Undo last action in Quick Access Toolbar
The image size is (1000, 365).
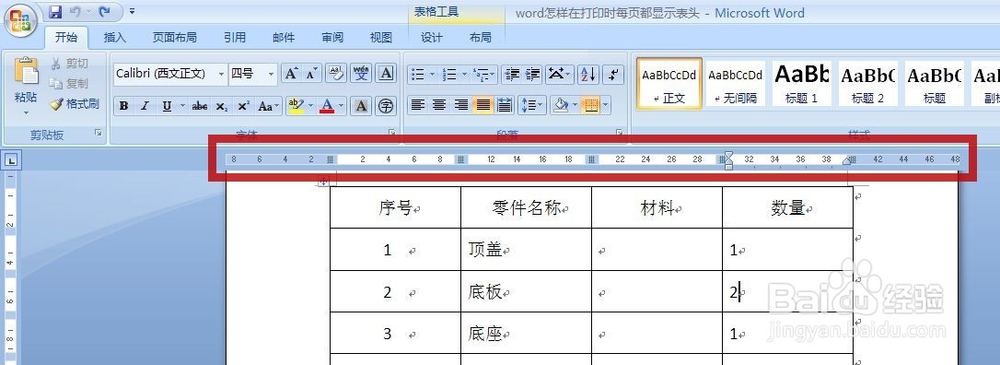point(75,11)
